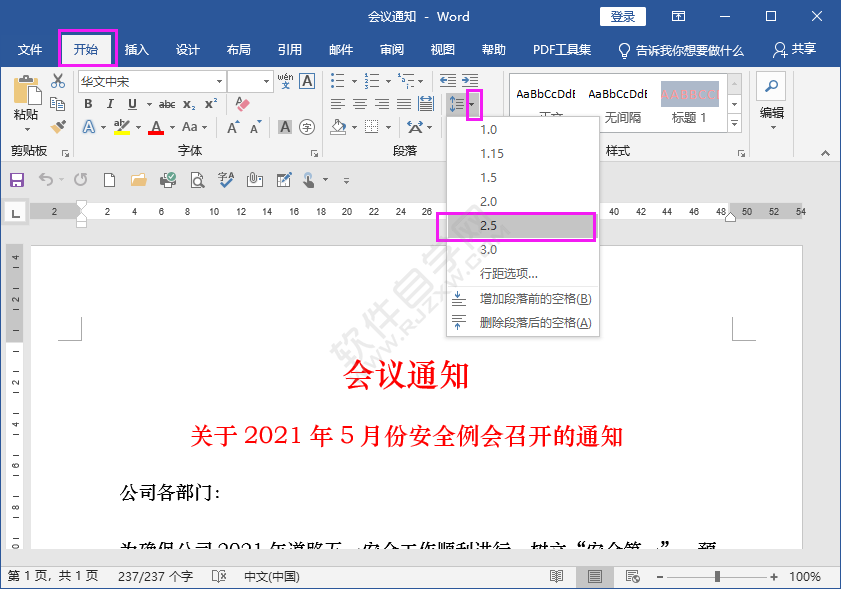Expand the styles gallery more arrow
This screenshot has height=589, width=841.
click(735, 124)
